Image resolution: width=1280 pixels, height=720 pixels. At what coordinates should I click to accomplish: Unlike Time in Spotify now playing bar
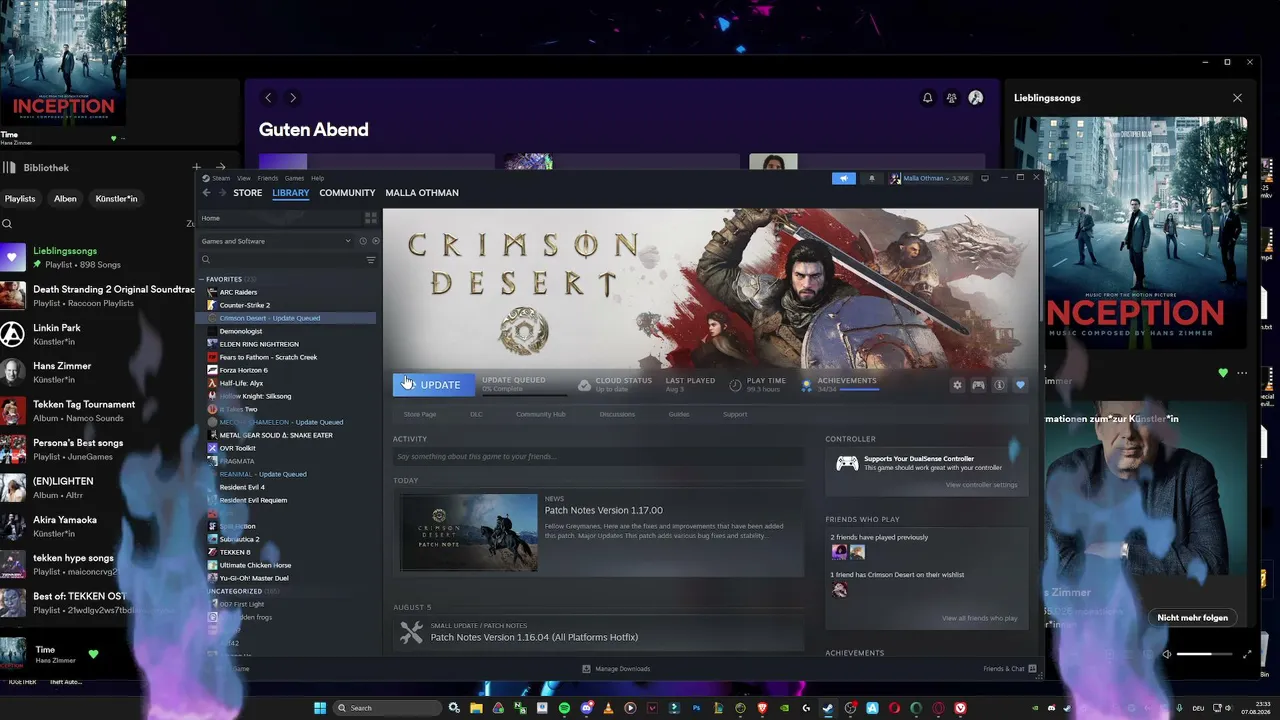pos(93,654)
